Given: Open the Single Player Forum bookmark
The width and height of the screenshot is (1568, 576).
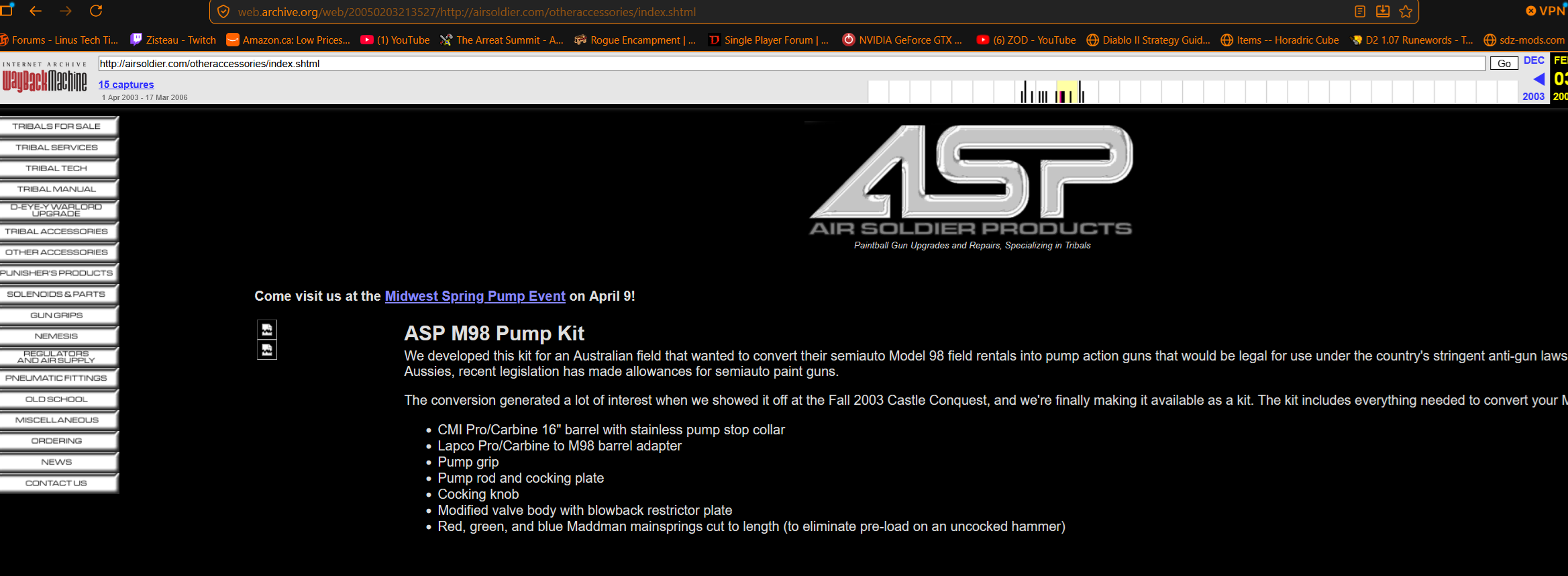Looking at the screenshot, I should (769, 40).
